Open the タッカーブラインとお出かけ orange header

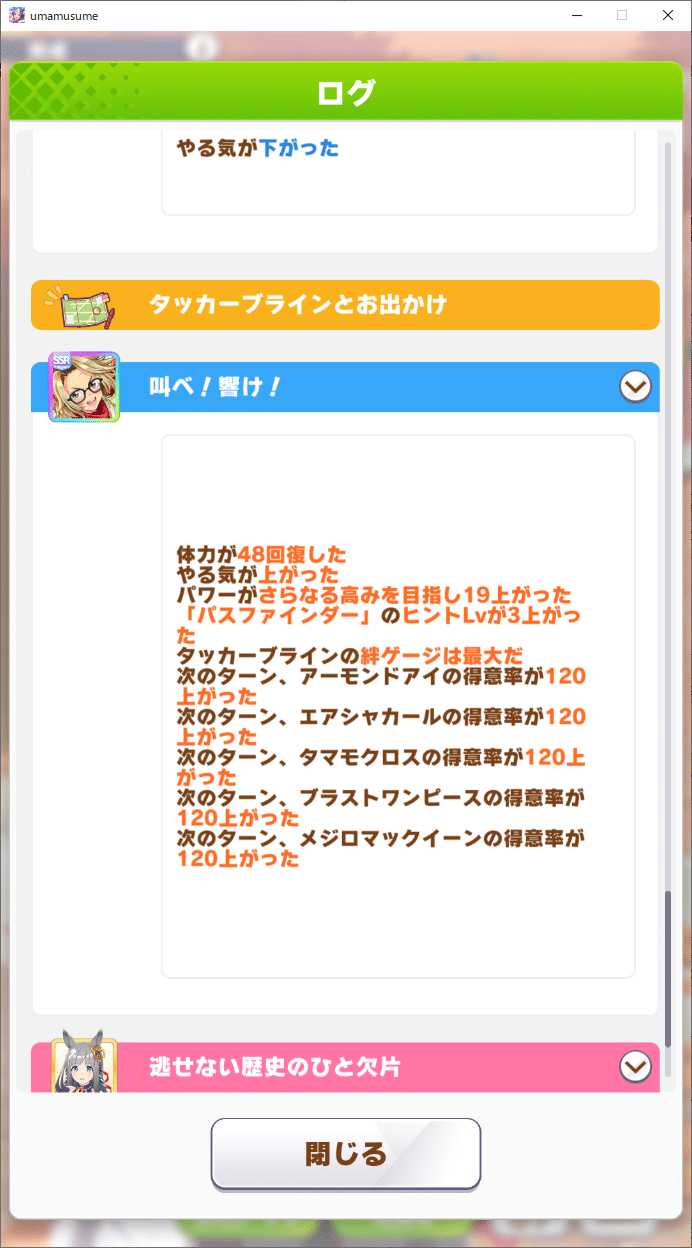346,305
